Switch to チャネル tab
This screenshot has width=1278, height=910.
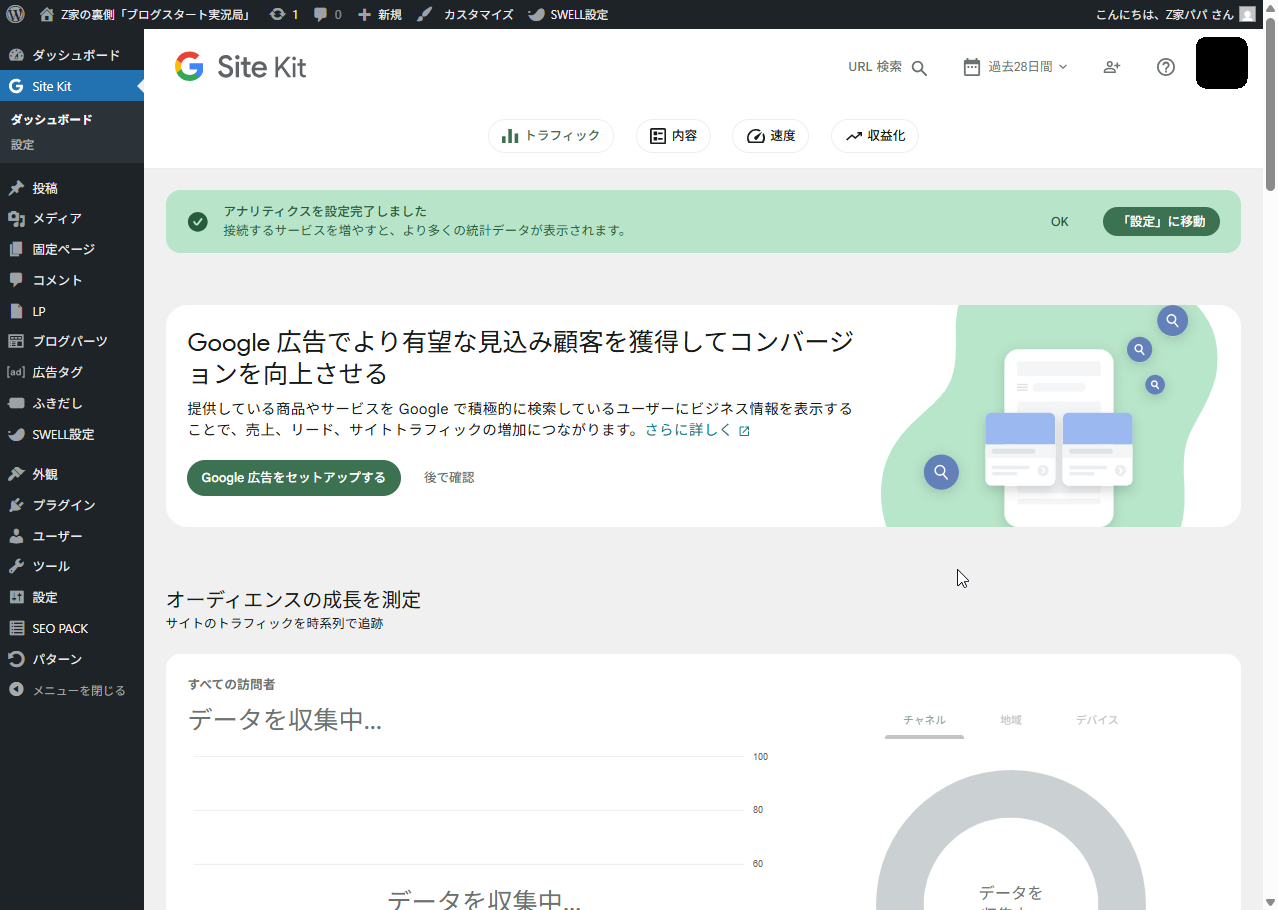924,720
